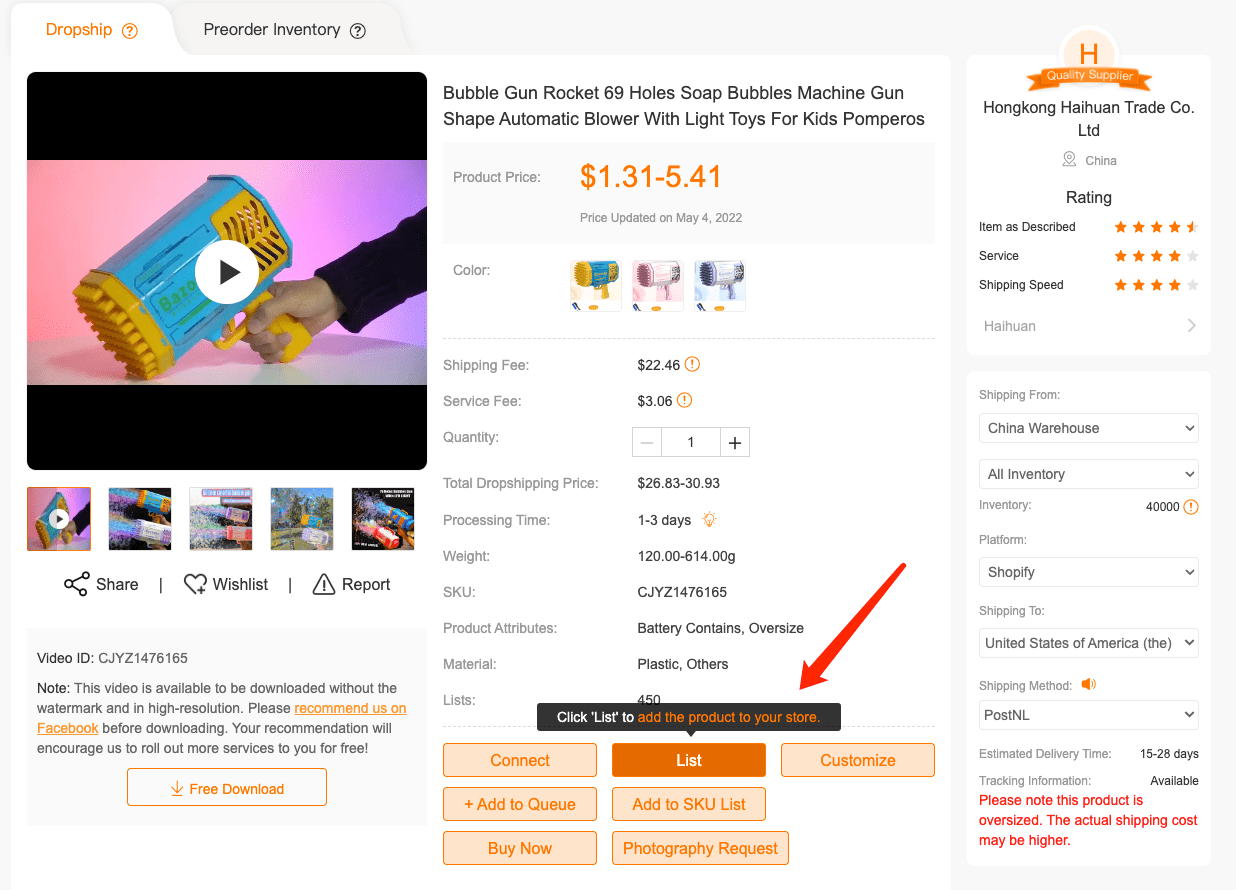This screenshot has width=1236, height=890.
Task: Click the lightbulb beside Processing Time
Action: (710, 520)
